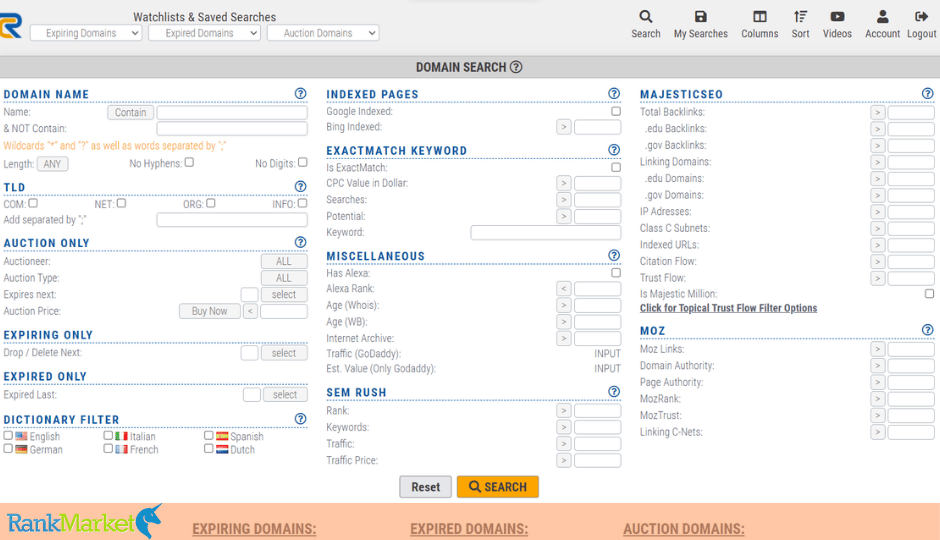
Task: Open help icon for Dictionary Filter section
Action: pyautogui.click(x=300, y=419)
